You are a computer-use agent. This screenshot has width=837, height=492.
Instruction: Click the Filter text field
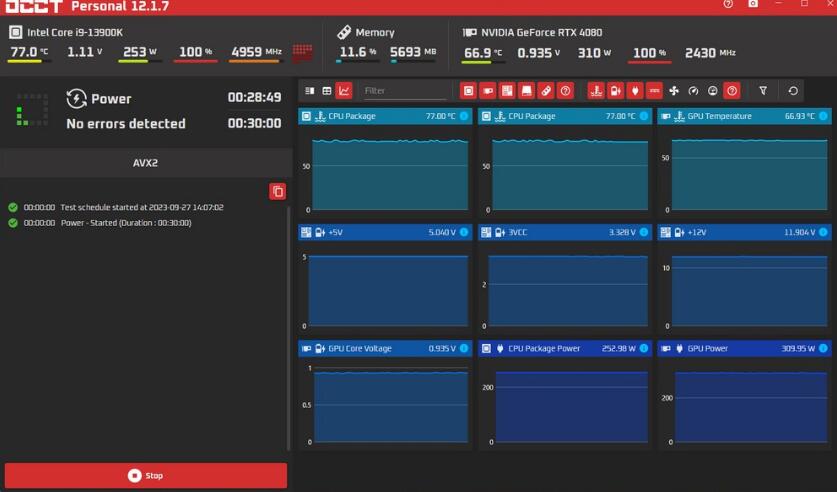(405, 91)
